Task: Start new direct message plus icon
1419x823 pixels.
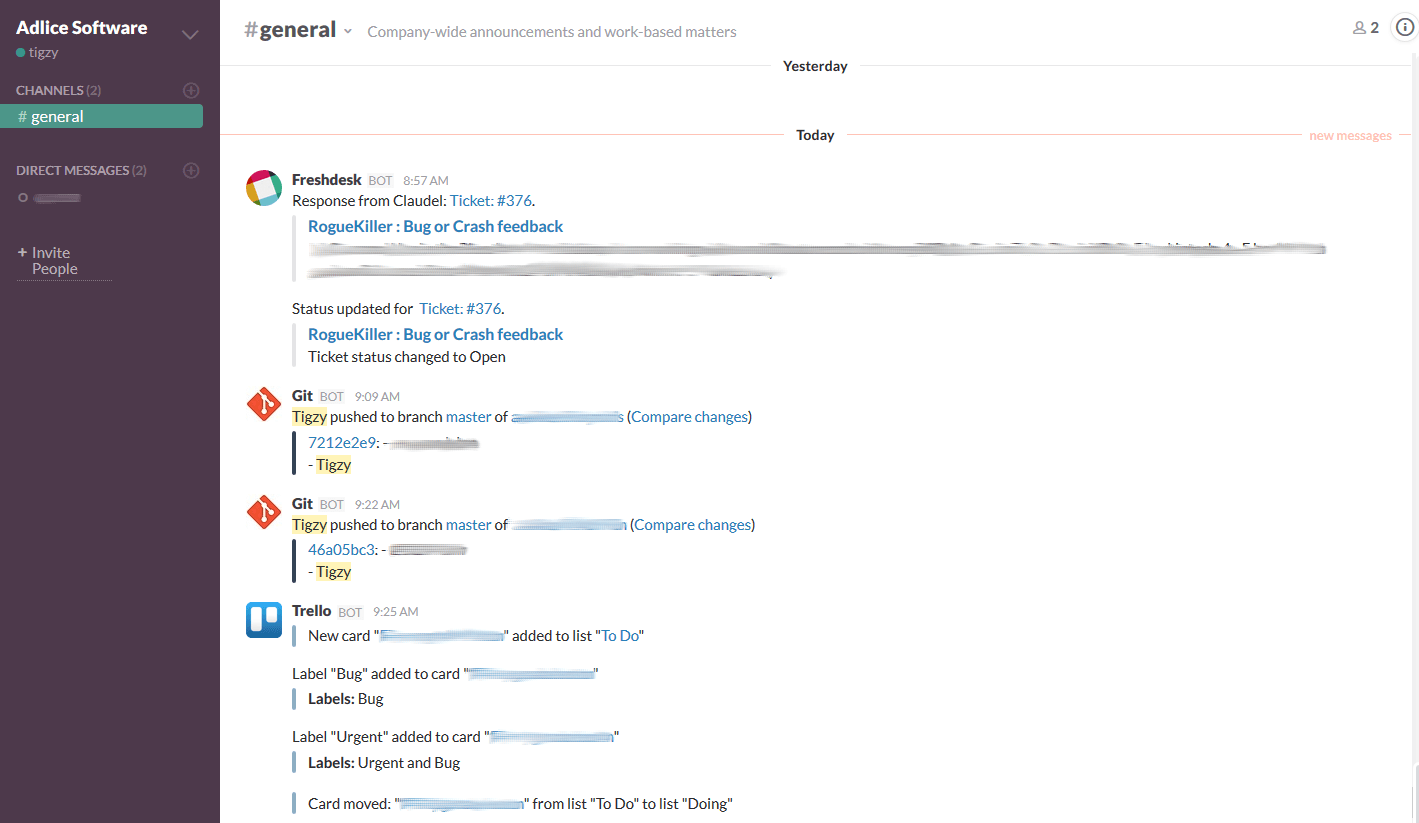Action: (191, 171)
